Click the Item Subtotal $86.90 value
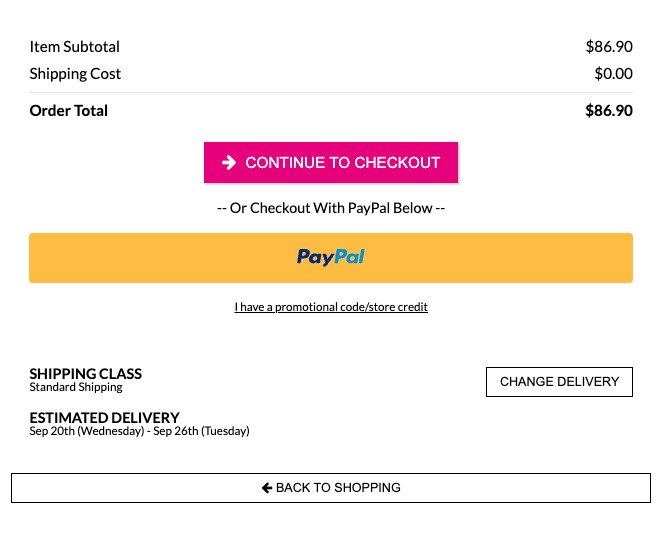 tap(609, 46)
